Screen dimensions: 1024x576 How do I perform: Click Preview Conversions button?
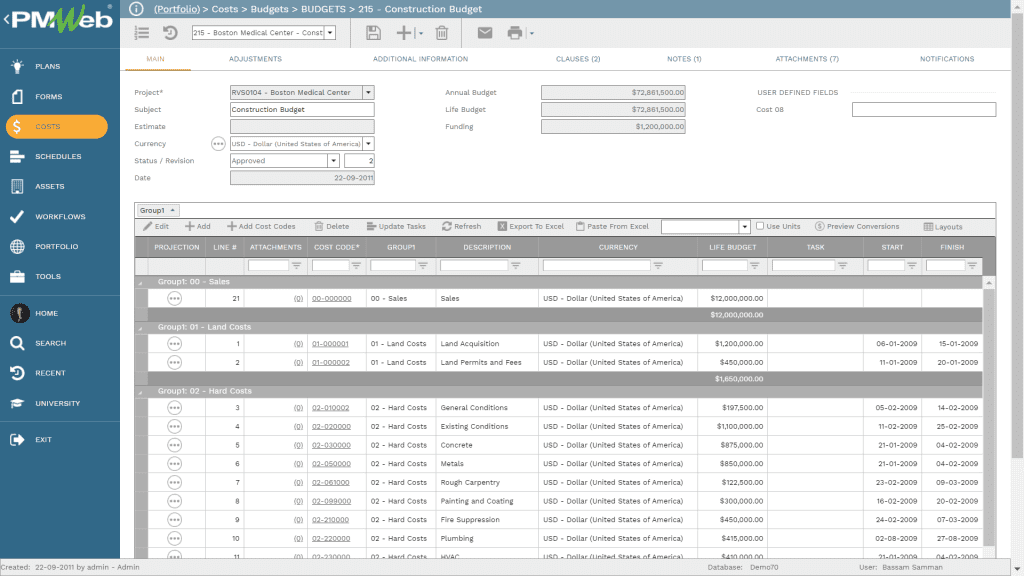pyautogui.click(x=857, y=227)
